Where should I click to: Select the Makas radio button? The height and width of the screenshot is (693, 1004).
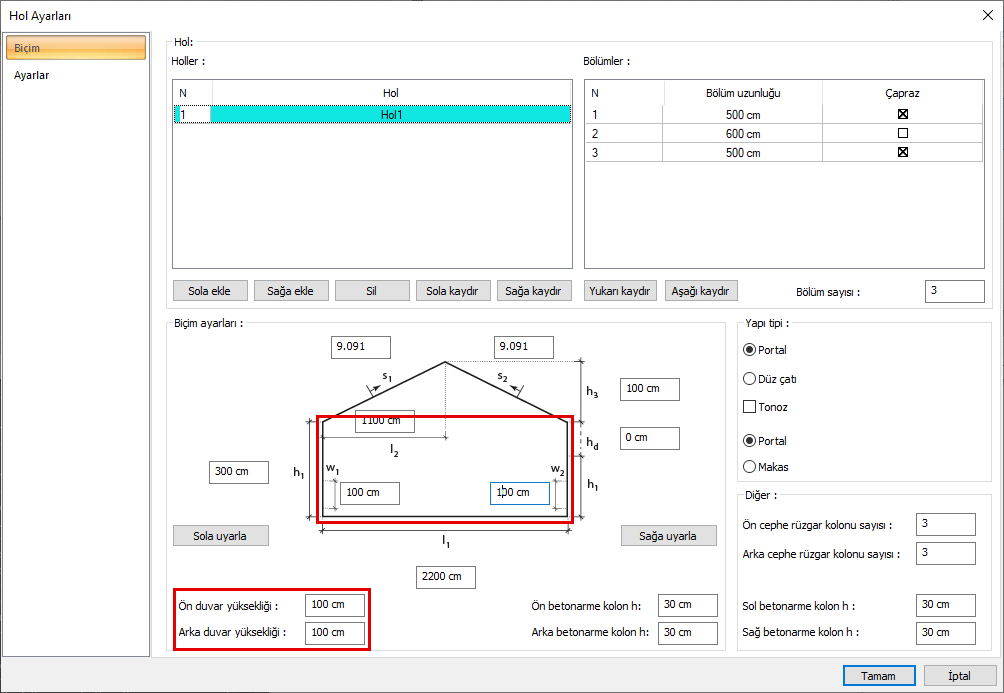point(750,466)
